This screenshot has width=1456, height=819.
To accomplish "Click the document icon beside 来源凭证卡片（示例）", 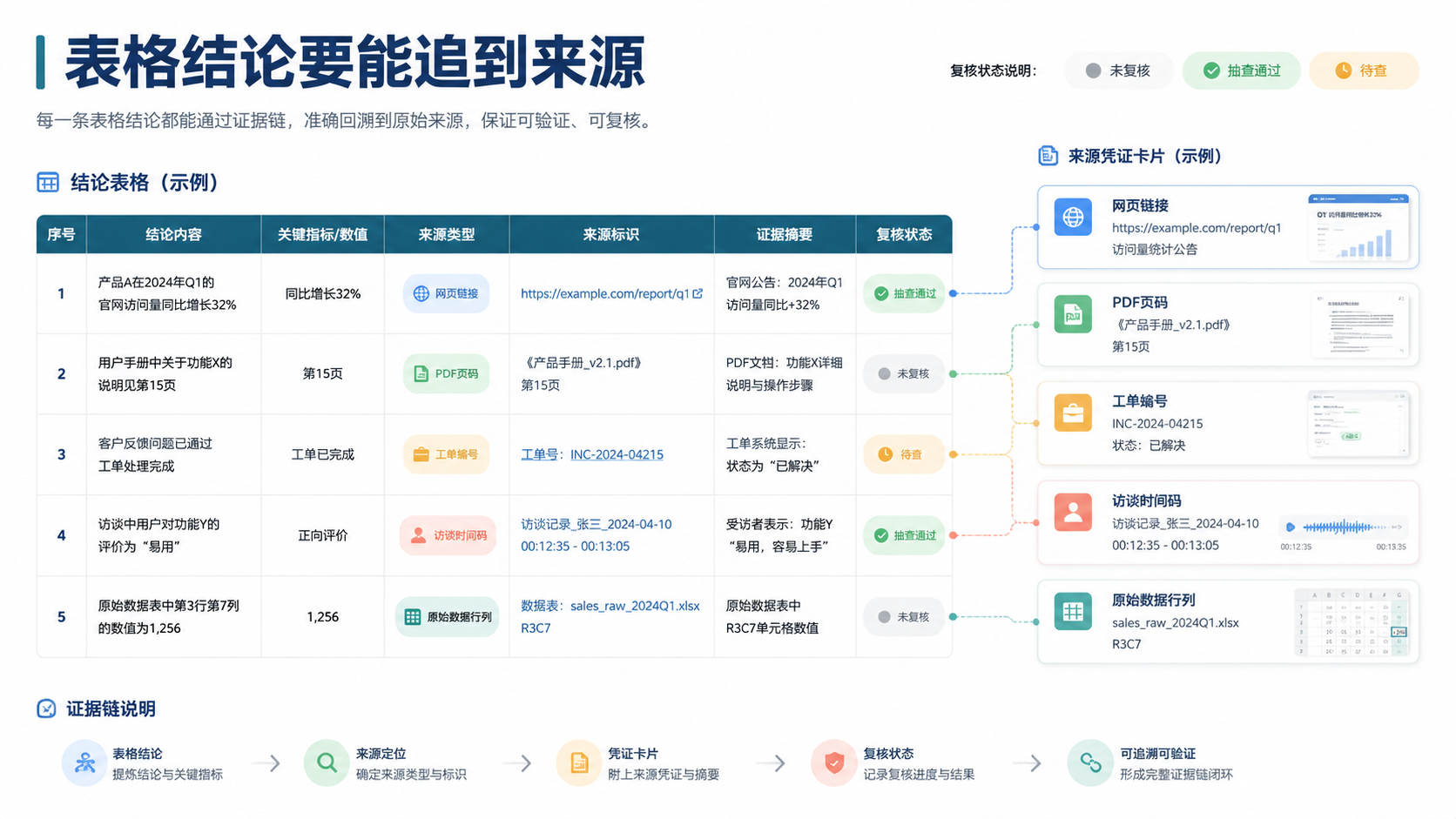I will [x=1048, y=156].
